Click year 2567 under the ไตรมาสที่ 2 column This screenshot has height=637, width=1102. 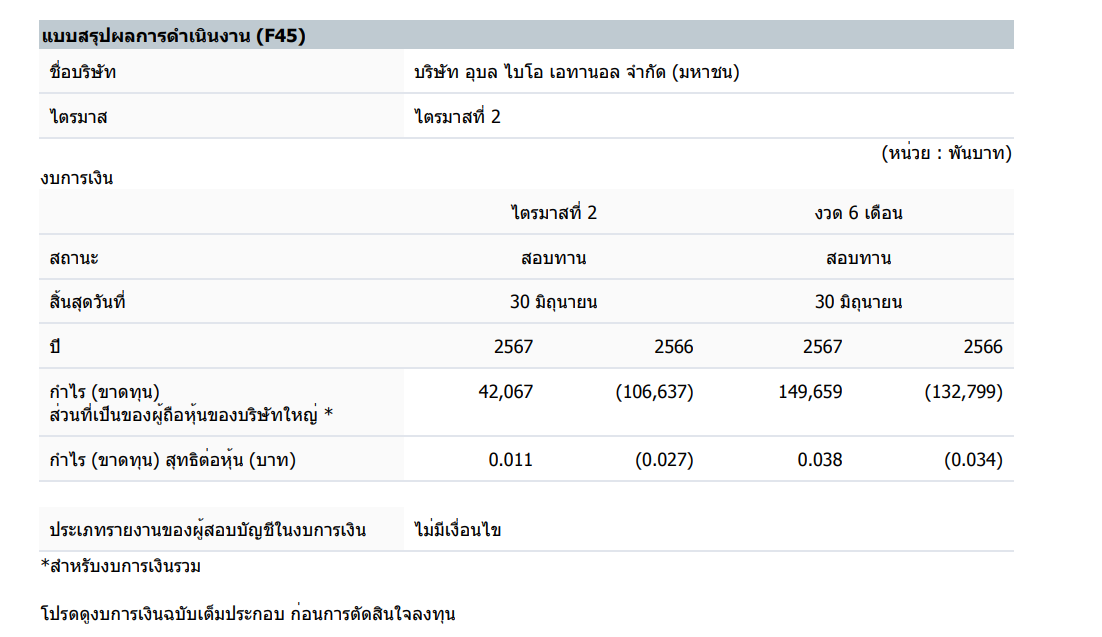[513, 347]
